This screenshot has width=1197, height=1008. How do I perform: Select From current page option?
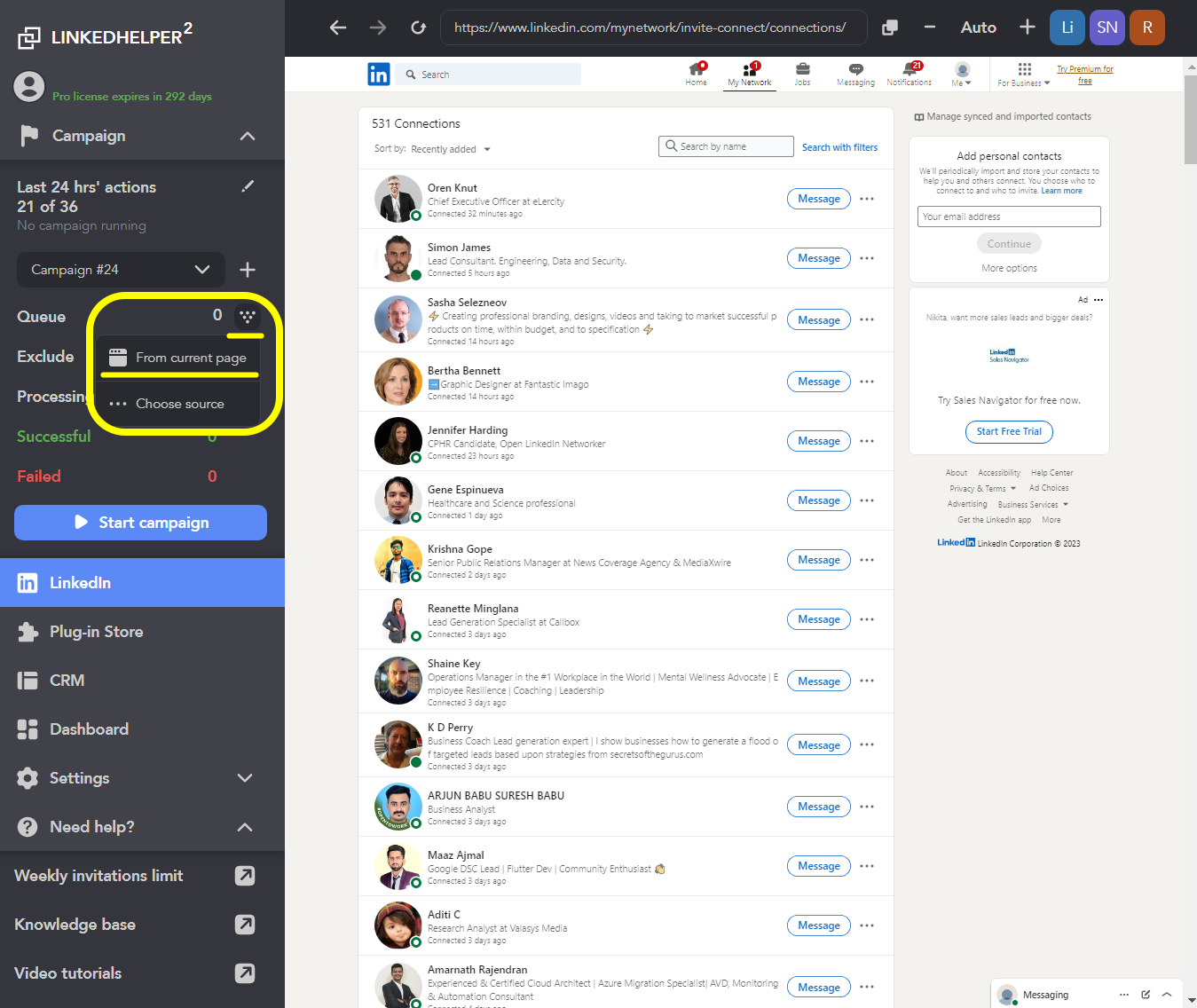tap(177, 358)
